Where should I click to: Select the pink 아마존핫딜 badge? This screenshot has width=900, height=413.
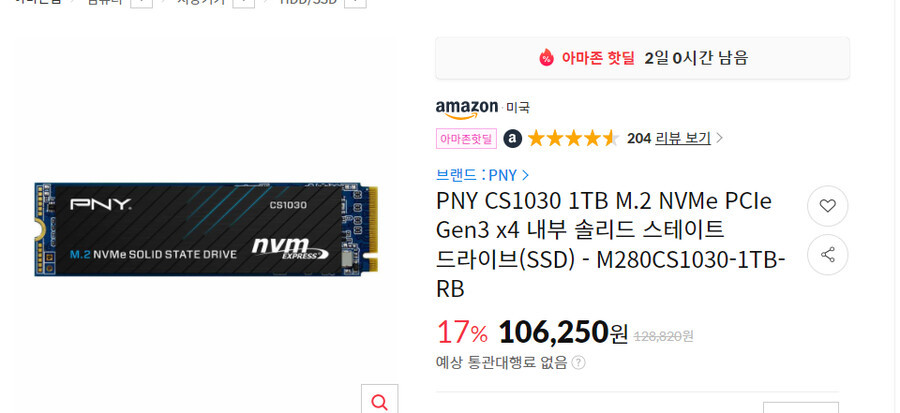[x=466, y=138]
